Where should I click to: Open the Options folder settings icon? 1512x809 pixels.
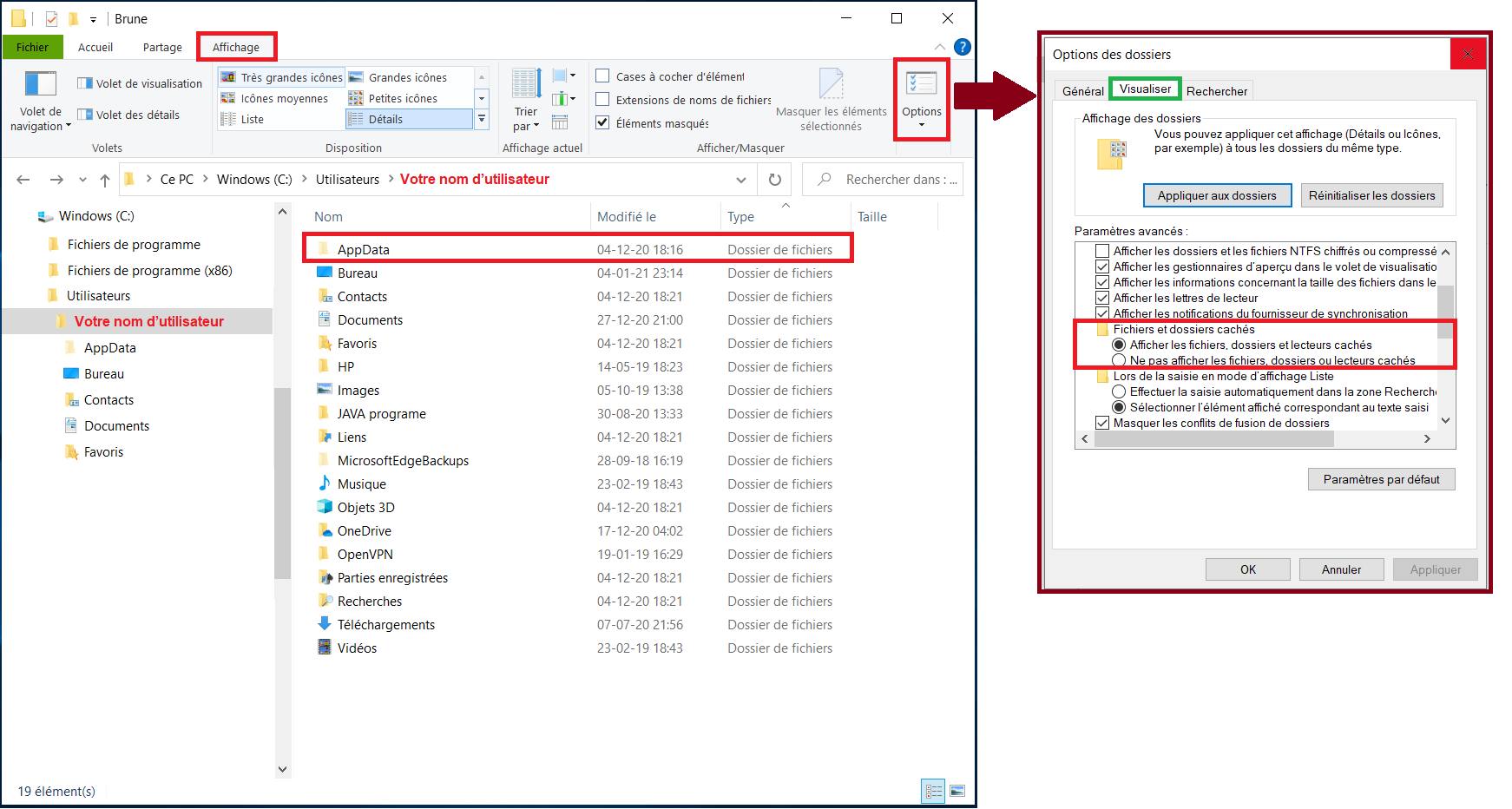tap(921, 84)
